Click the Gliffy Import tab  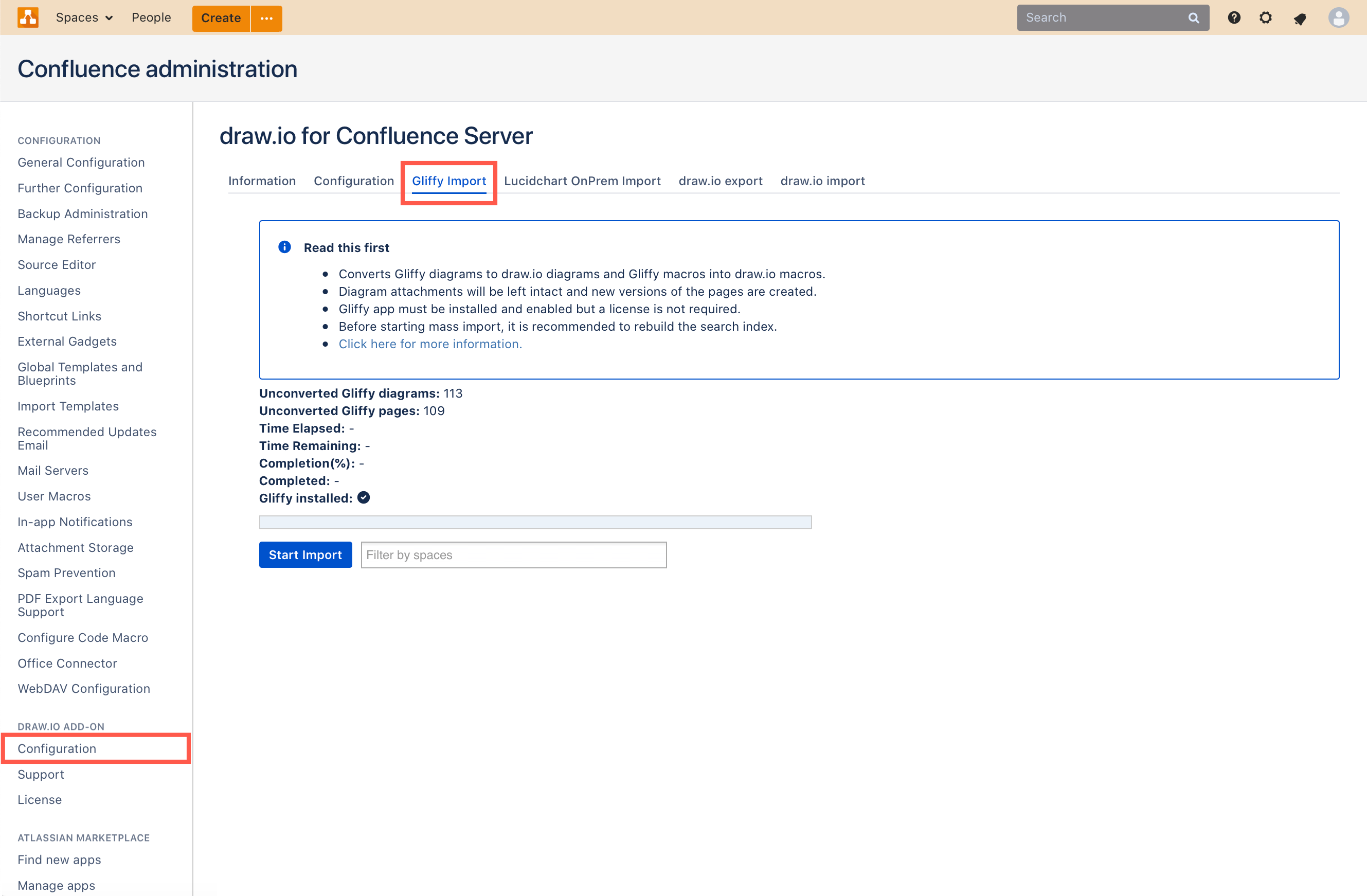point(449,180)
